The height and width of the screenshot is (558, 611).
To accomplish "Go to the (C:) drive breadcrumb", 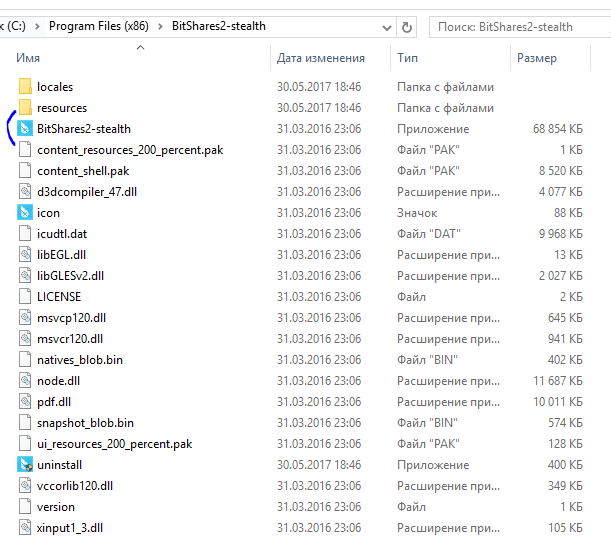I will 14,26.
